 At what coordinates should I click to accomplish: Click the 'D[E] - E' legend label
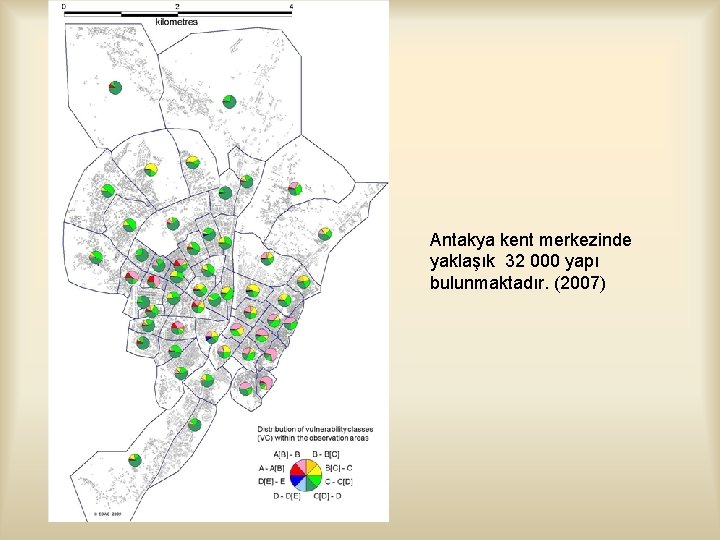click(x=271, y=482)
